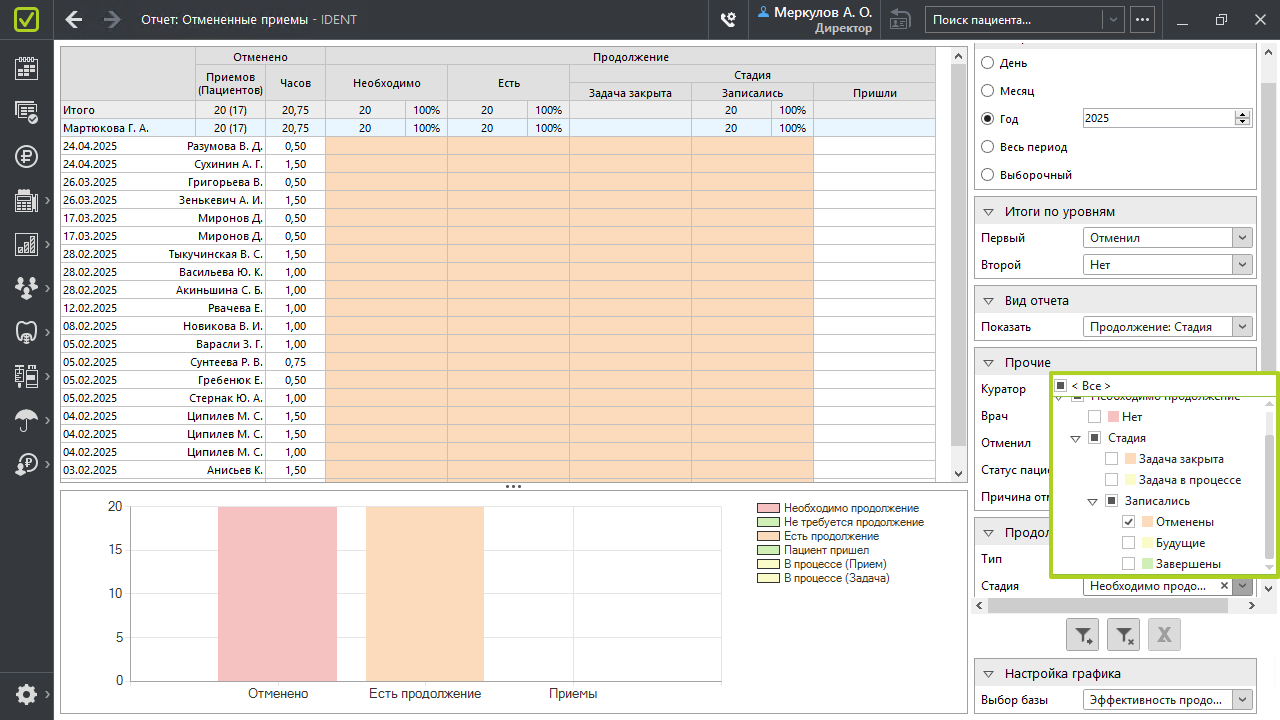Viewport: 1280px width, 720px height.
Task: Uncheck the Отменены checkbox
Action: pyautogui.click(x=1129, y=522)
